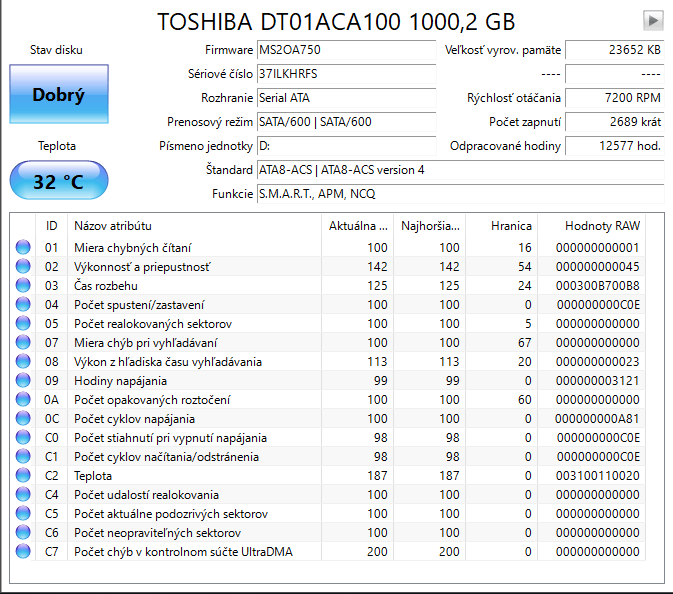Select the Čas rozbehu row name
Screen dimensions: 673x594
pyautogui.click(x=106, y=286)
